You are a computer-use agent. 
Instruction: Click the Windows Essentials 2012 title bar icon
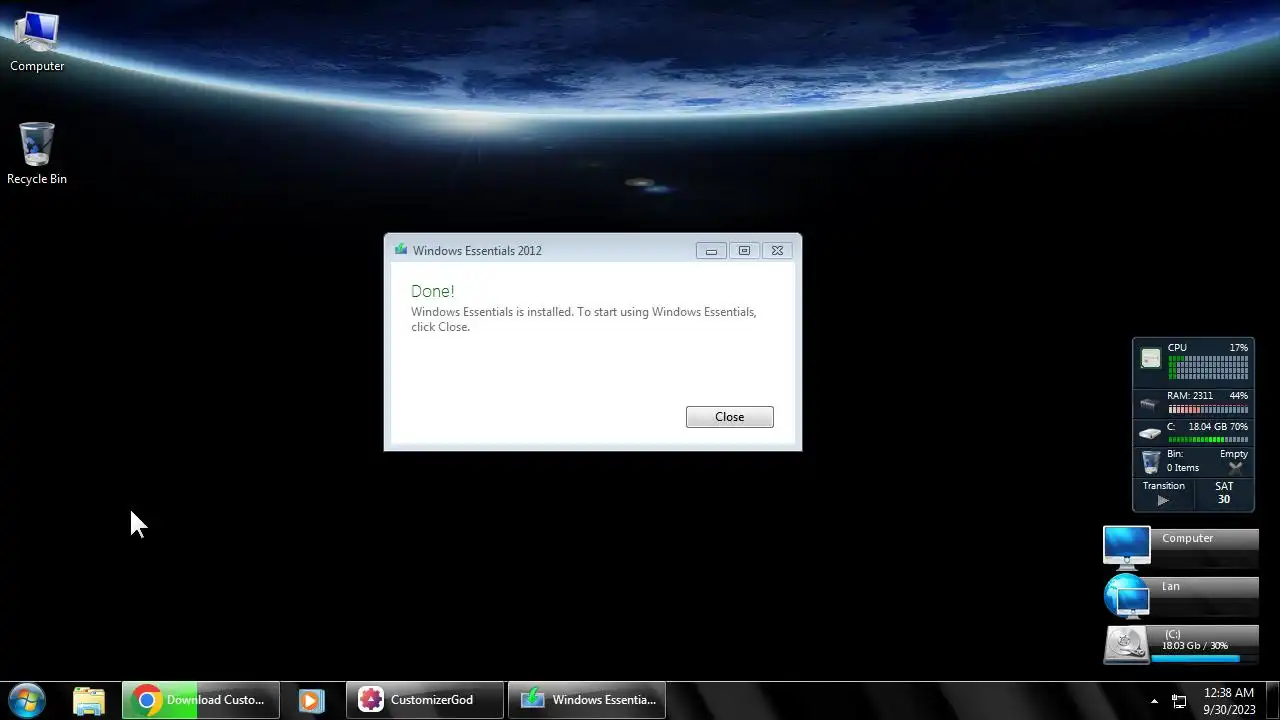pos(401,250)
